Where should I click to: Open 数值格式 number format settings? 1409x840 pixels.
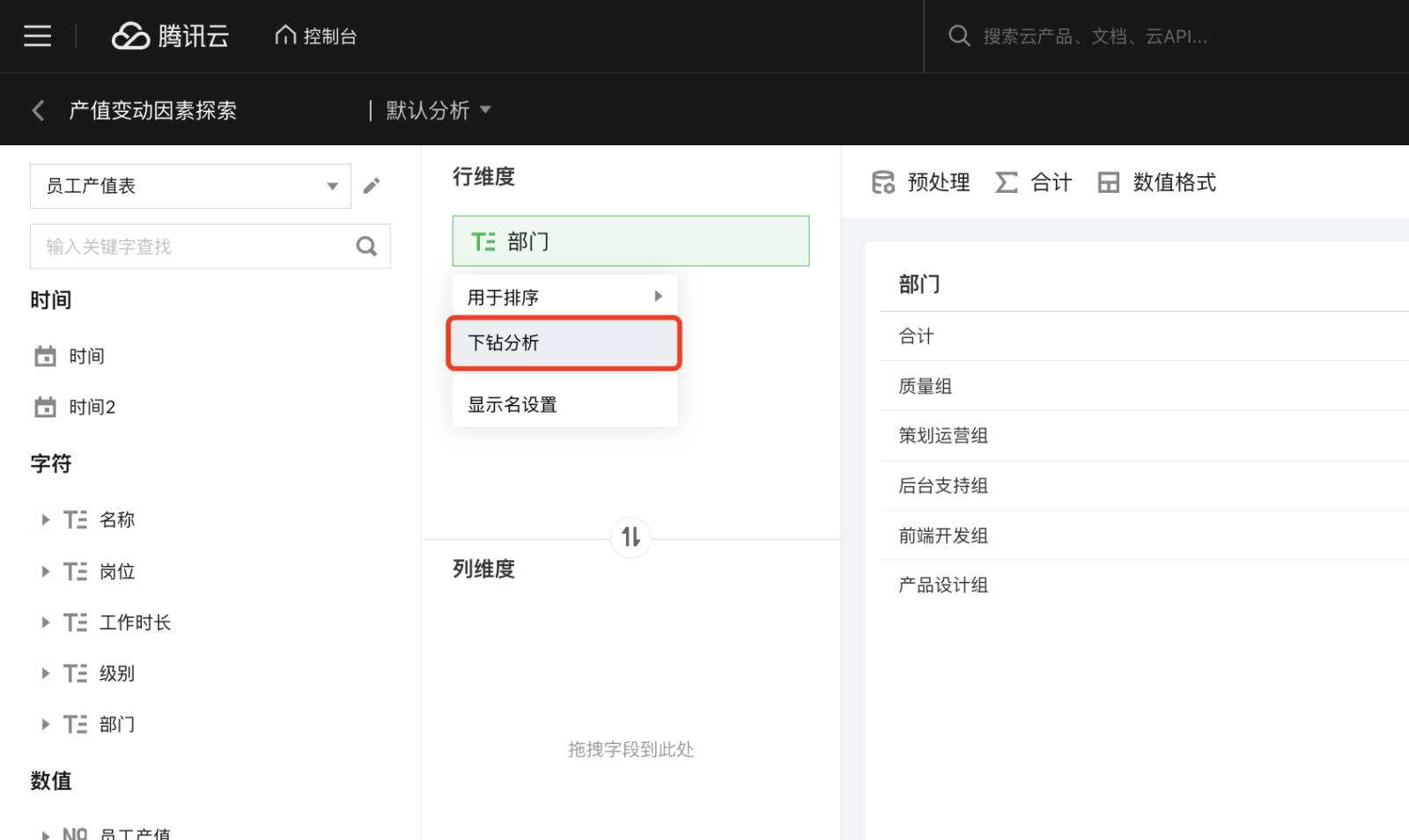[1157, 182]
